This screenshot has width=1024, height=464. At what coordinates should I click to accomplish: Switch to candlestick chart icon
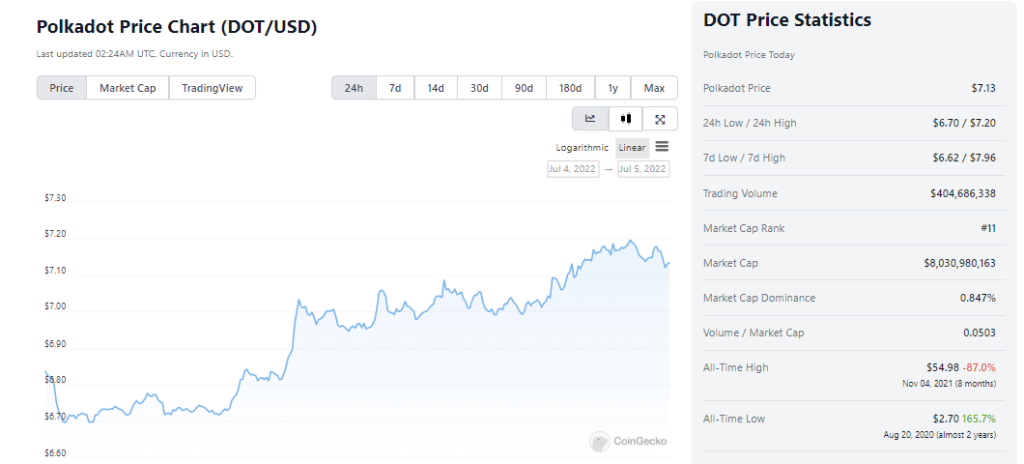(x=626, y=119)
